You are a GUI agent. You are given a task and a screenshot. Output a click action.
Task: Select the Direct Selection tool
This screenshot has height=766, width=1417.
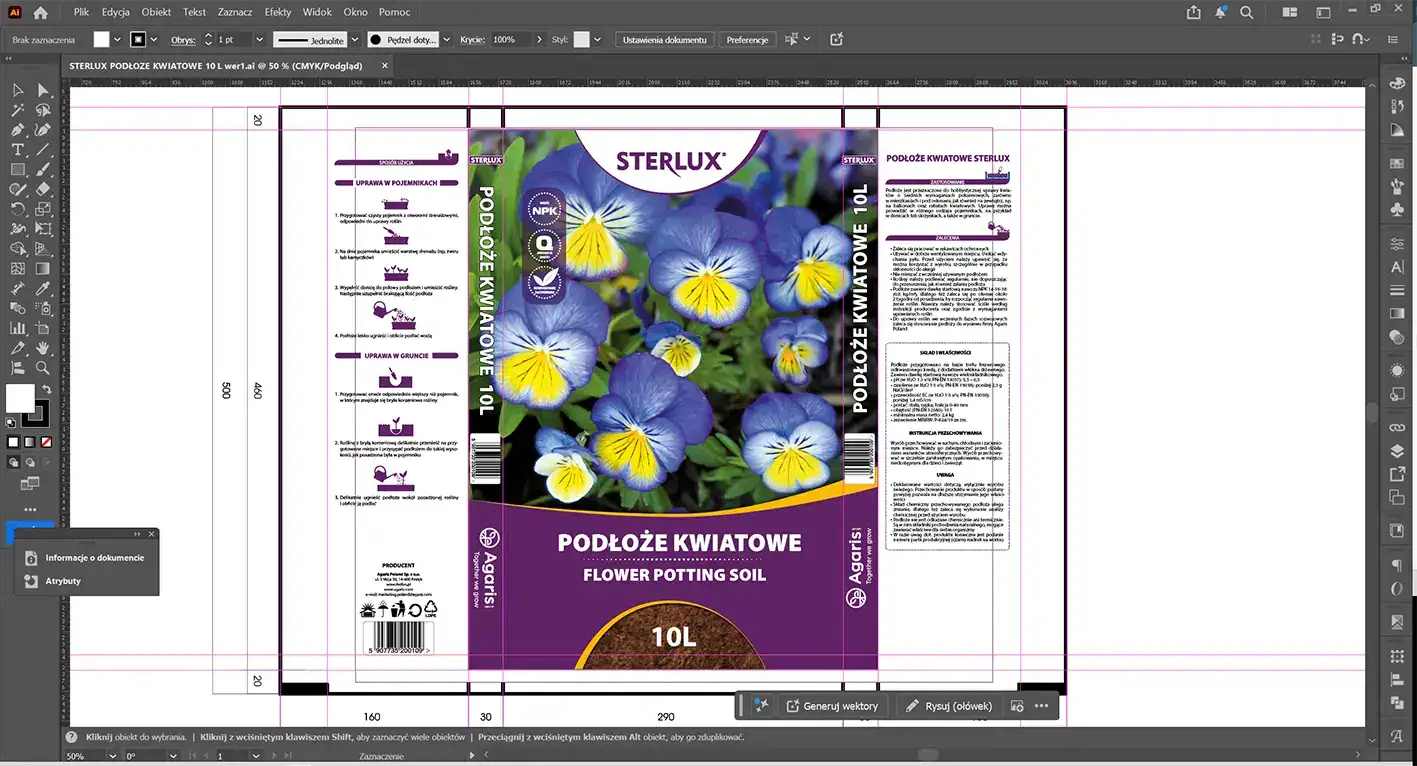coord(43,90)
